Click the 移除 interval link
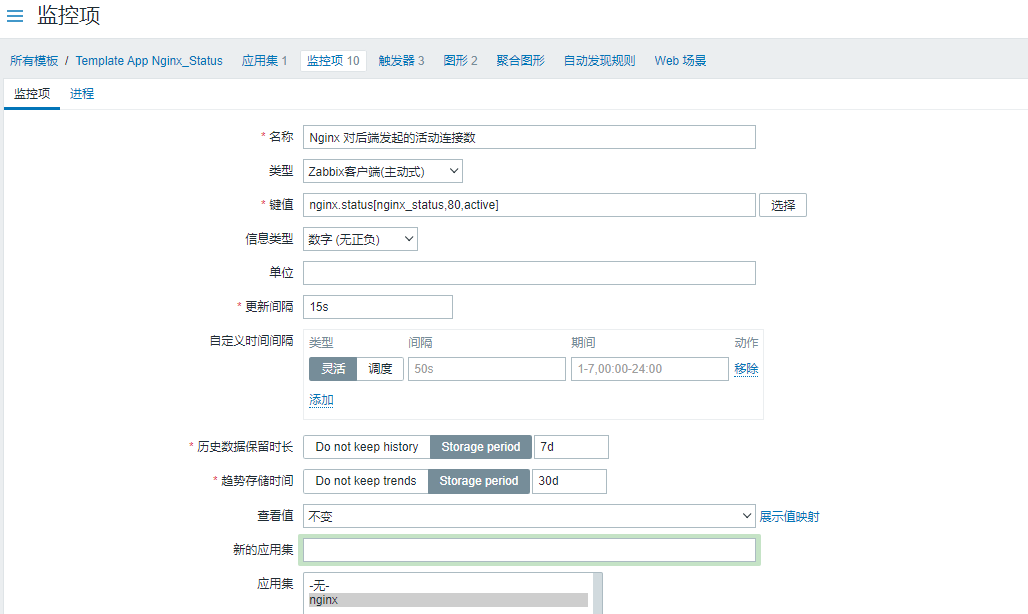This screenshot has height=614, width=1028. (746, 369)
